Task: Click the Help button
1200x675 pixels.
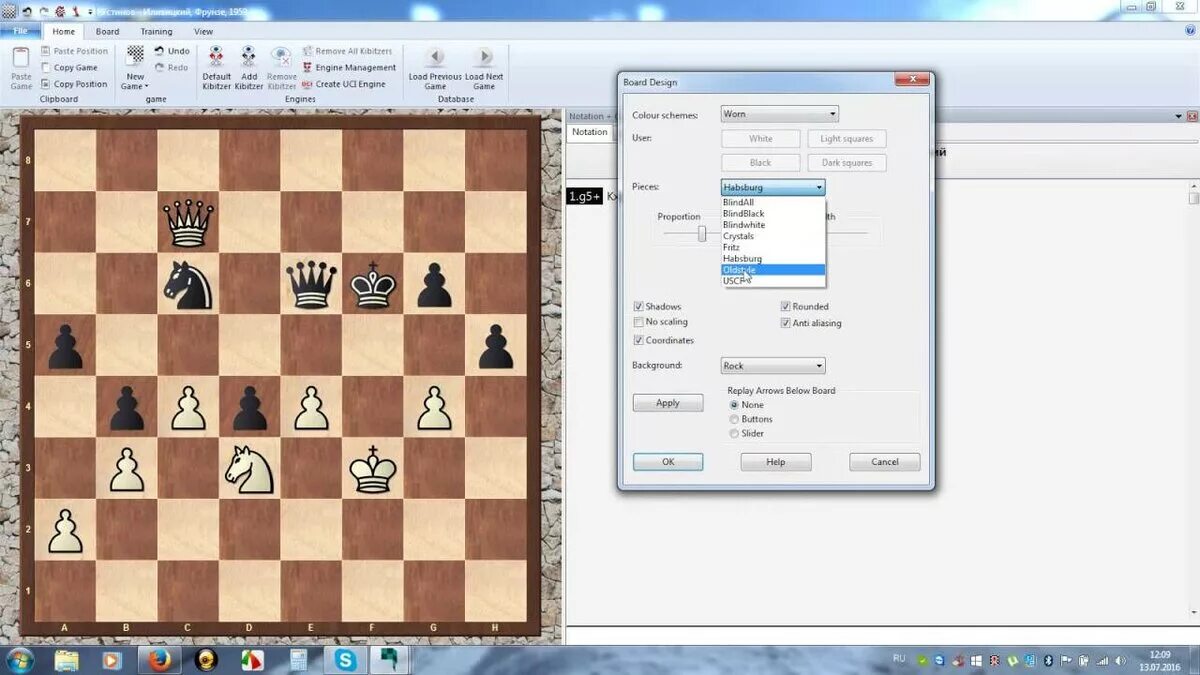Action: pyautogui.click(x=776, y=461)
